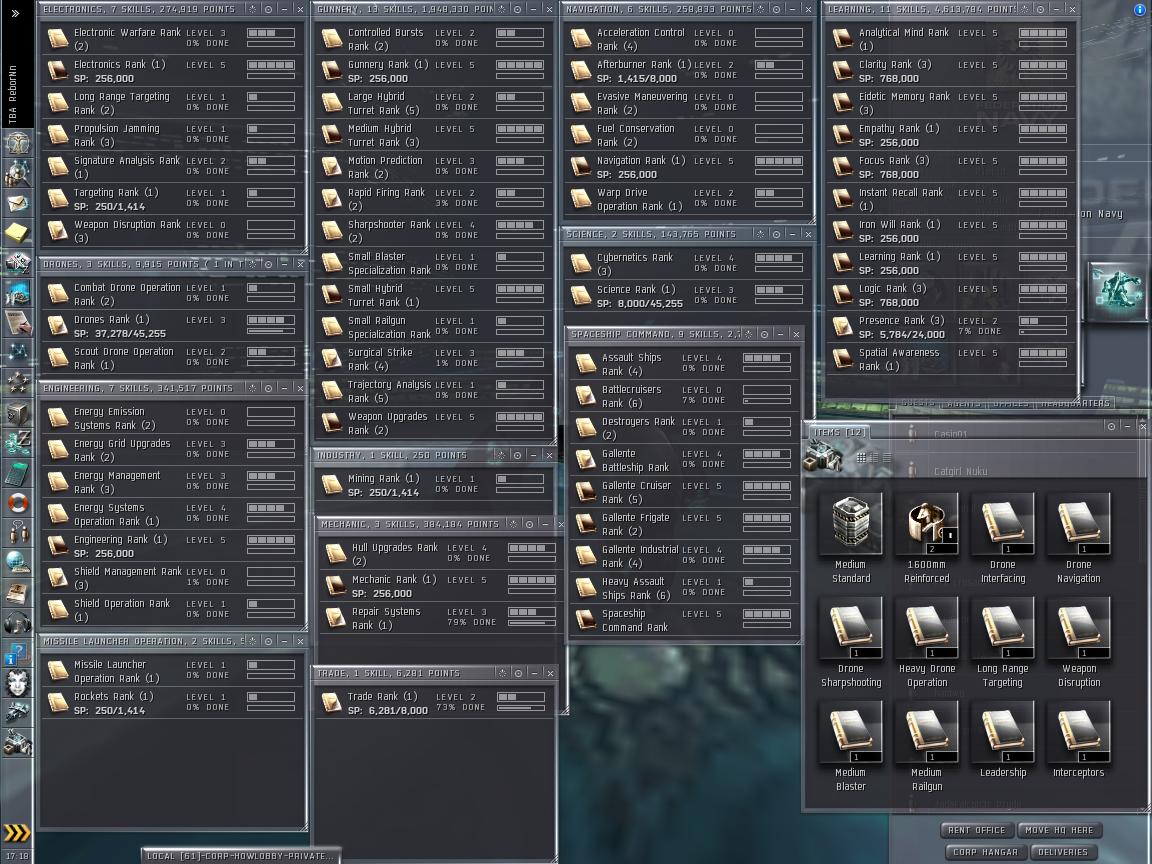Open the lifebuoy help sidebar icon

(17, 503)
